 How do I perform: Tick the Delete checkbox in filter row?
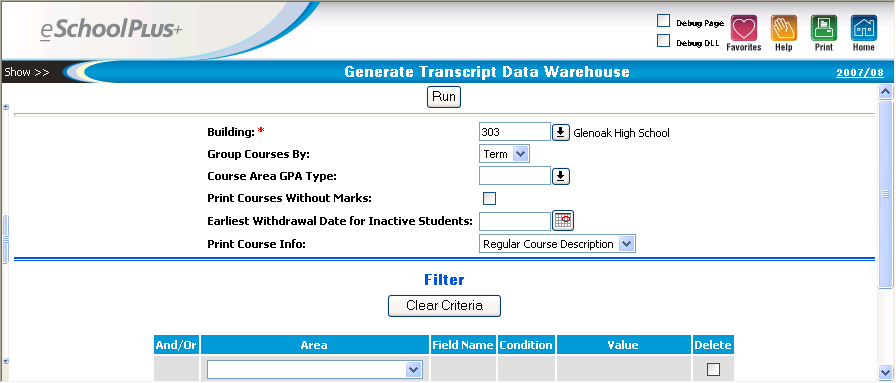click(x=713, y=370)
